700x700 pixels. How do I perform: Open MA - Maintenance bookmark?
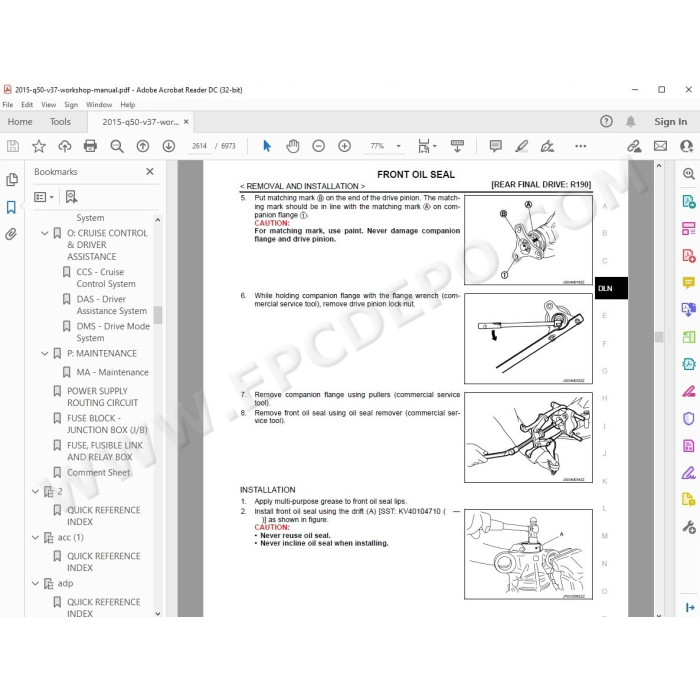coord(112,372)
